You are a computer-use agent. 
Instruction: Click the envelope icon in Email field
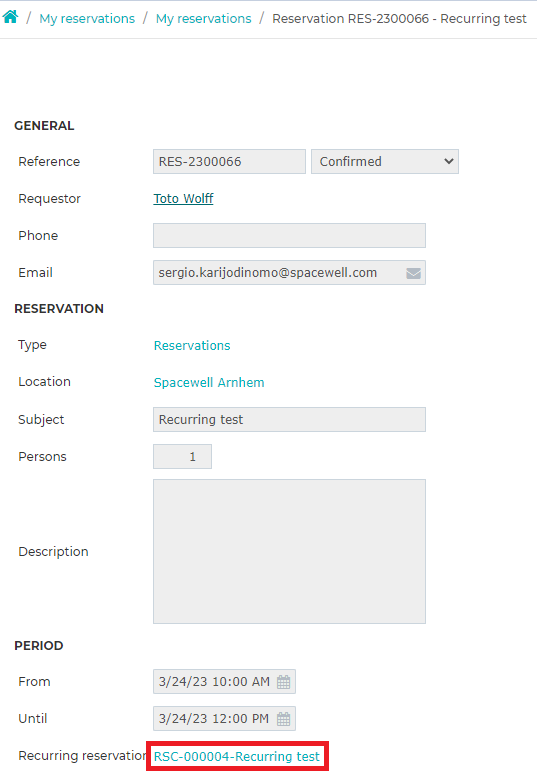pyautogui.click(x=413, y=273)
